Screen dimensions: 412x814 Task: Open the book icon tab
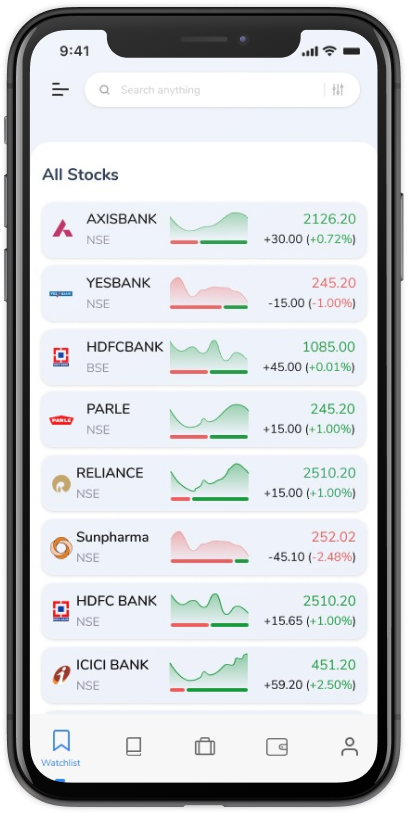click(x=133, y=747)
